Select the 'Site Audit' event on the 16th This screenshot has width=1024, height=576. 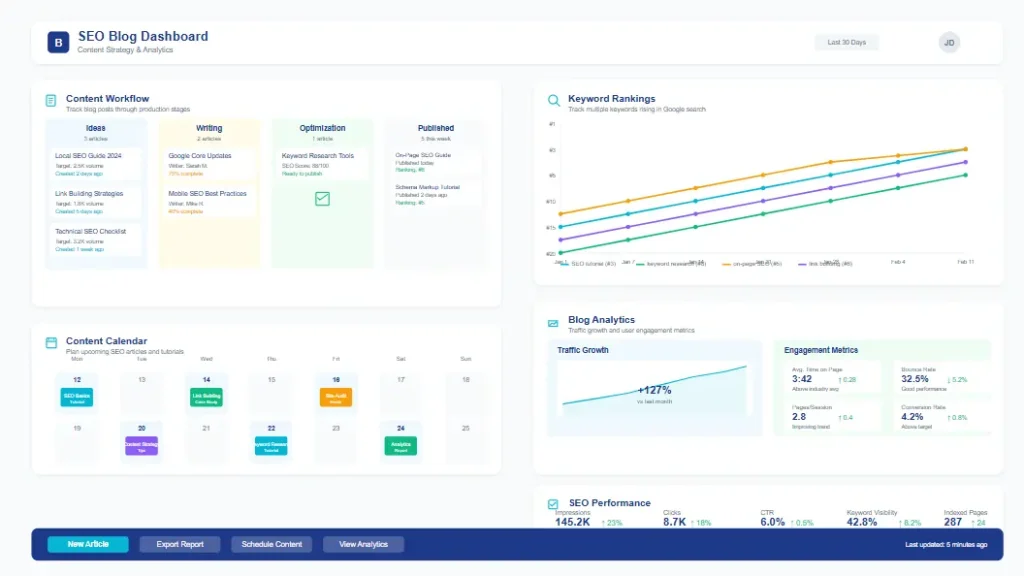[336, 396]
